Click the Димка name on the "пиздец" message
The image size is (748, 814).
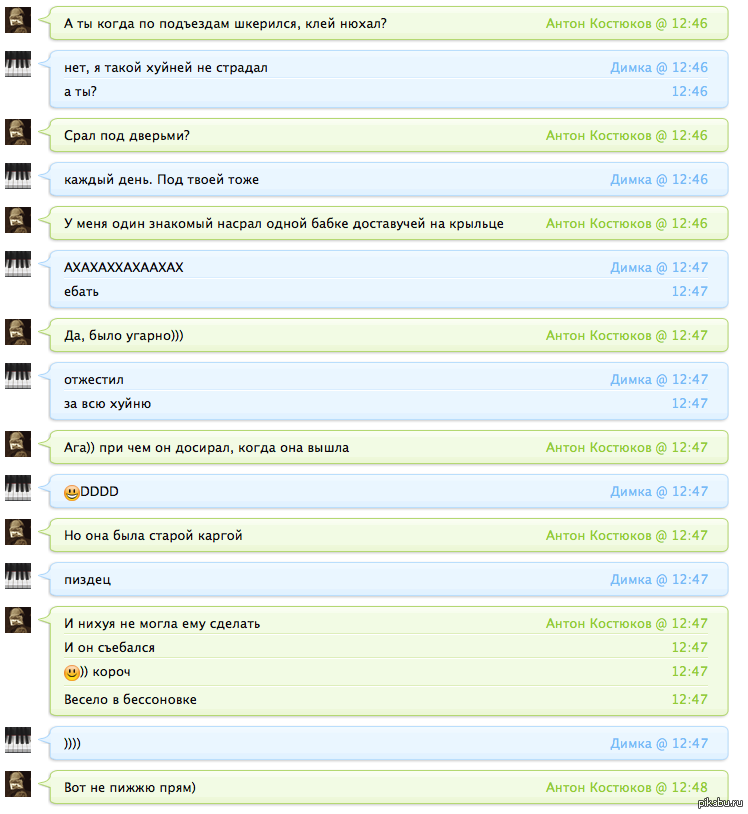pos(630,579)
